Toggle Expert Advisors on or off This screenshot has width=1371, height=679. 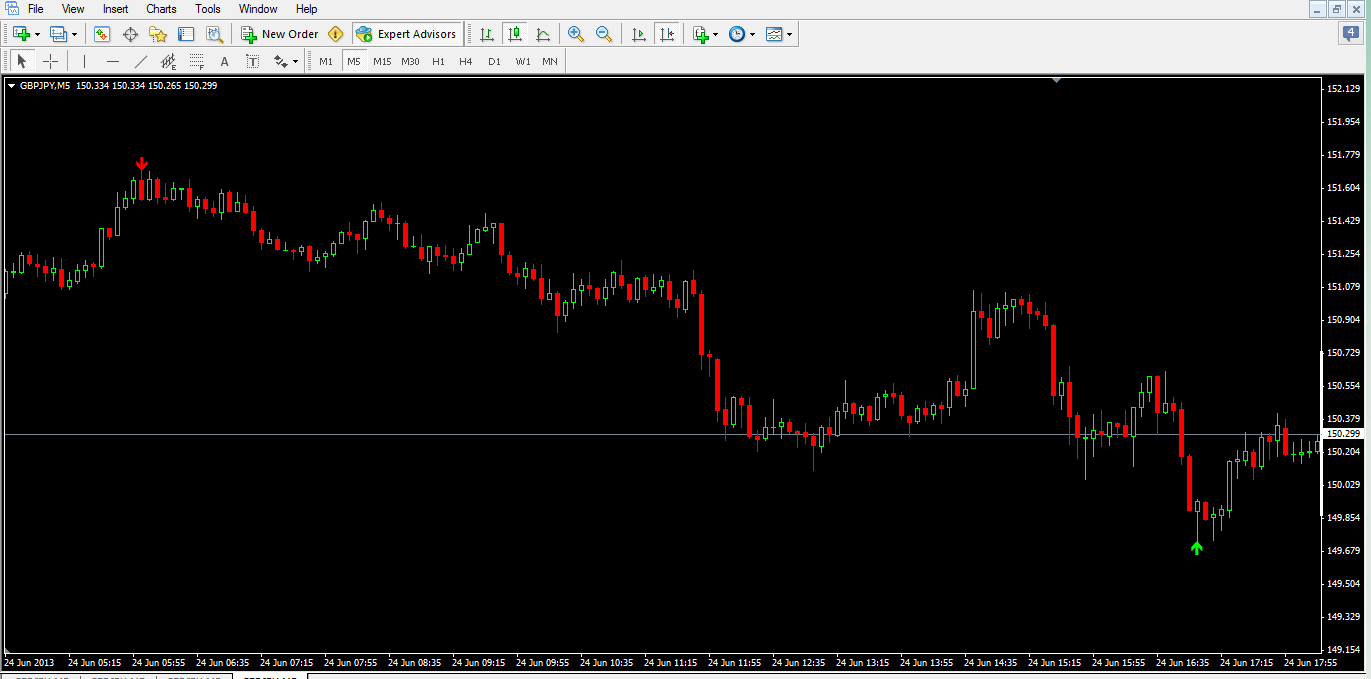click(407, 34)
